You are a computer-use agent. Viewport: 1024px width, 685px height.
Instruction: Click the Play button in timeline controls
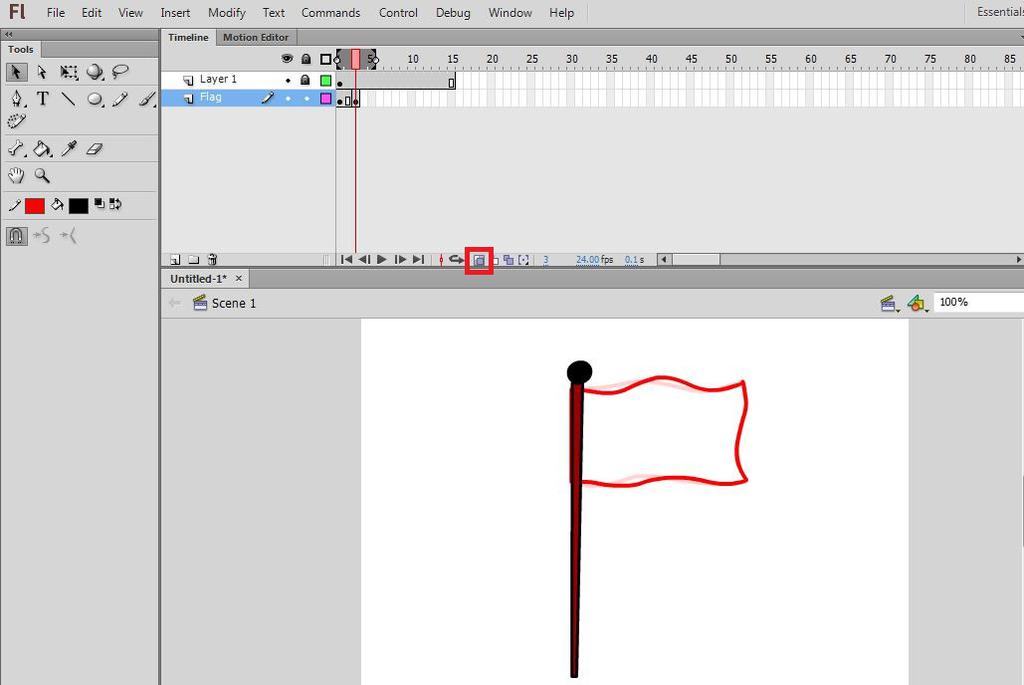pyautogui.click(x=382, y=259)
